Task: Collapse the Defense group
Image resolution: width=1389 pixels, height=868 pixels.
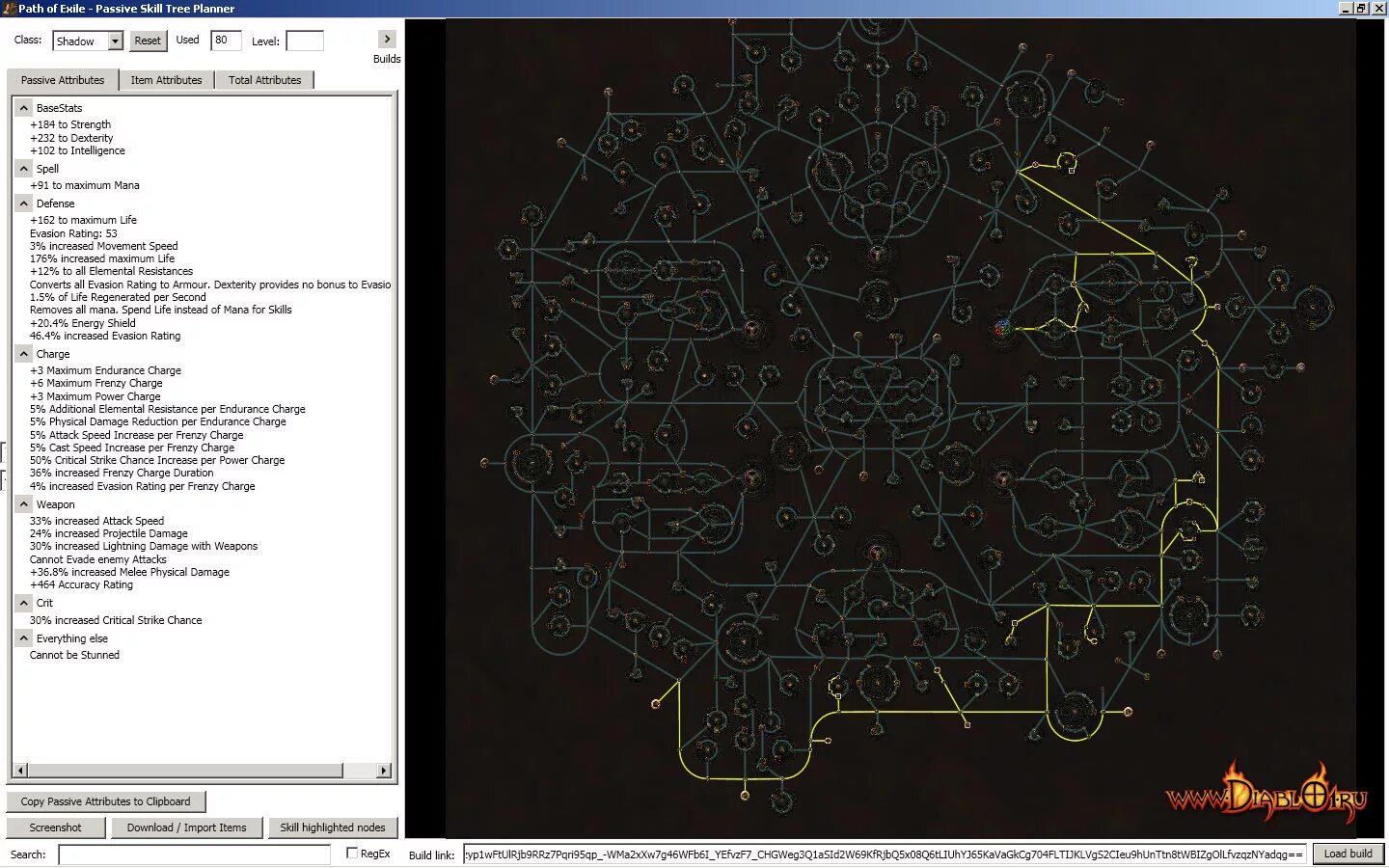Action: click(x=24, y=203)
